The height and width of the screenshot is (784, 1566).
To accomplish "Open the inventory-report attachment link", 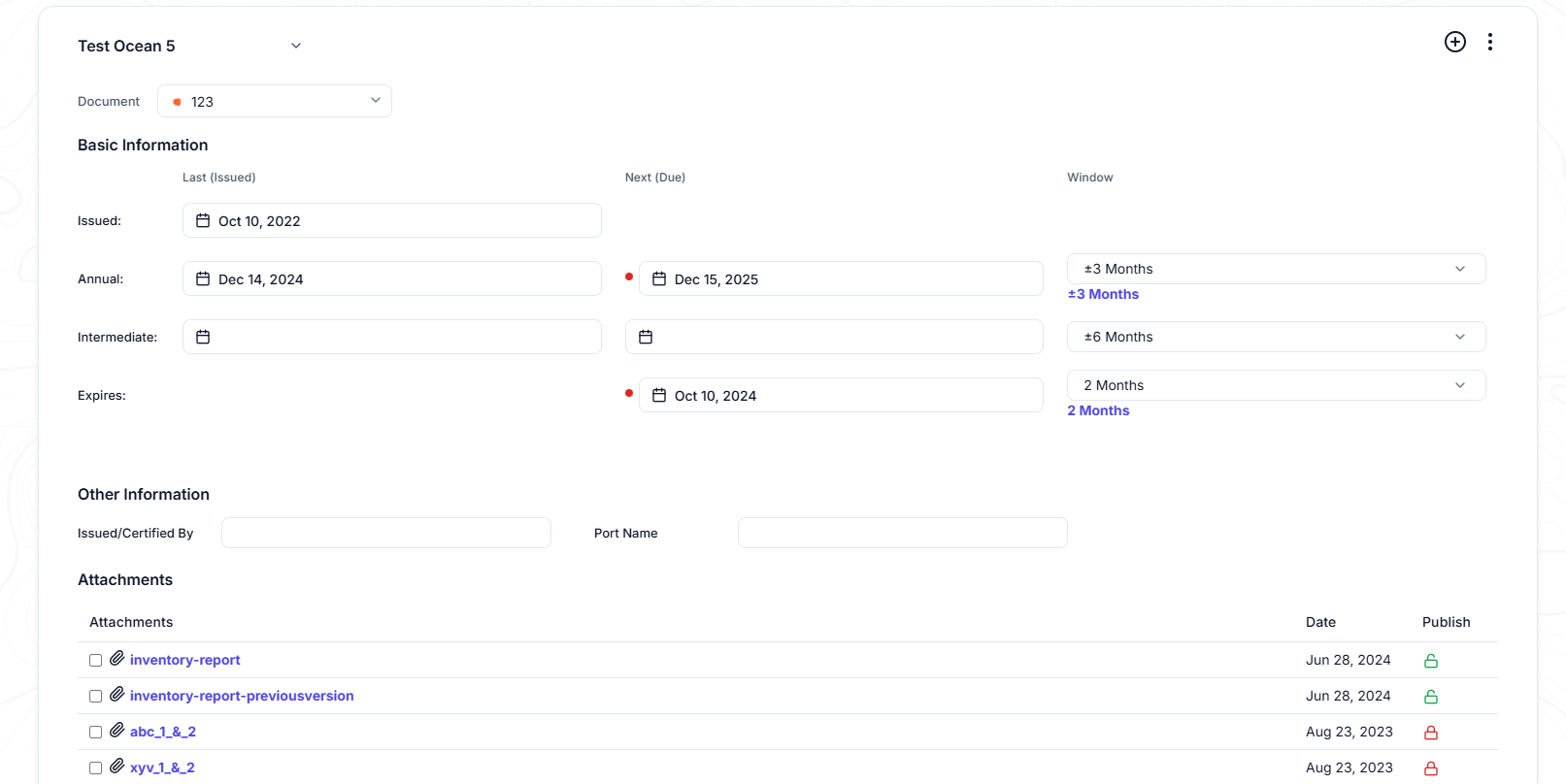I will click(184, 660).
